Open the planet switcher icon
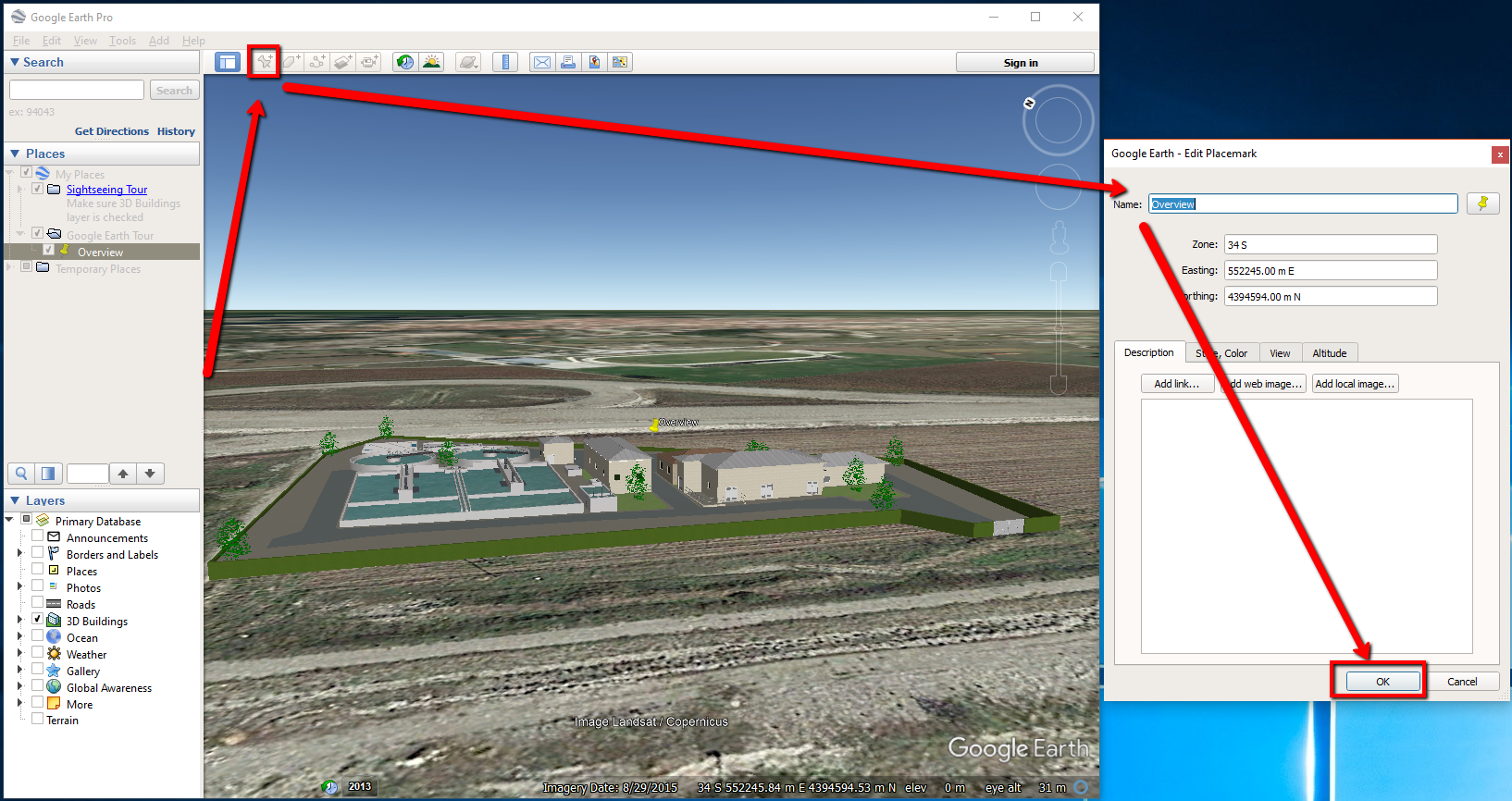The width and height of the screenshot is (1512, 801). click(x=468, y=62)
